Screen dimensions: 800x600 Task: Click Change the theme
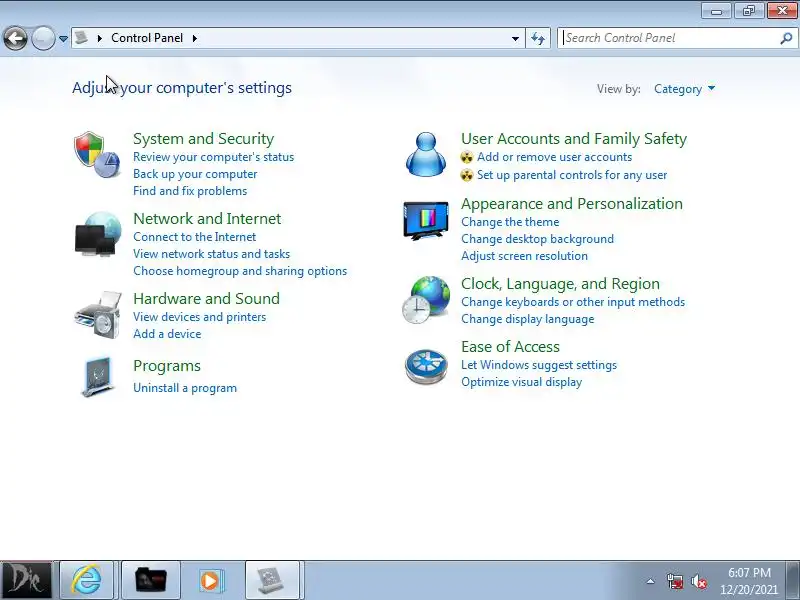[510, 222]
